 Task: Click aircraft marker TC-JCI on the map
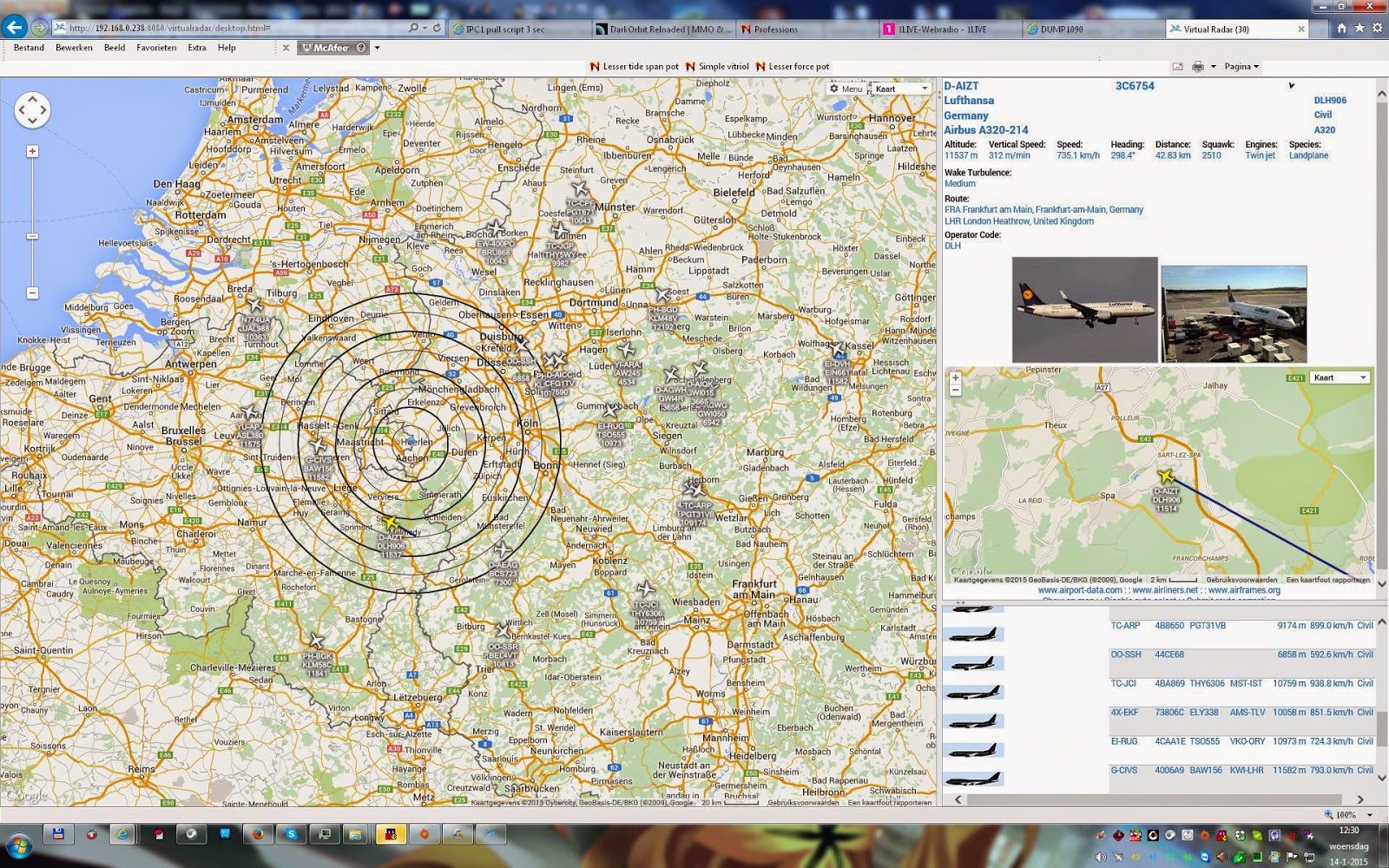(645, 591)
